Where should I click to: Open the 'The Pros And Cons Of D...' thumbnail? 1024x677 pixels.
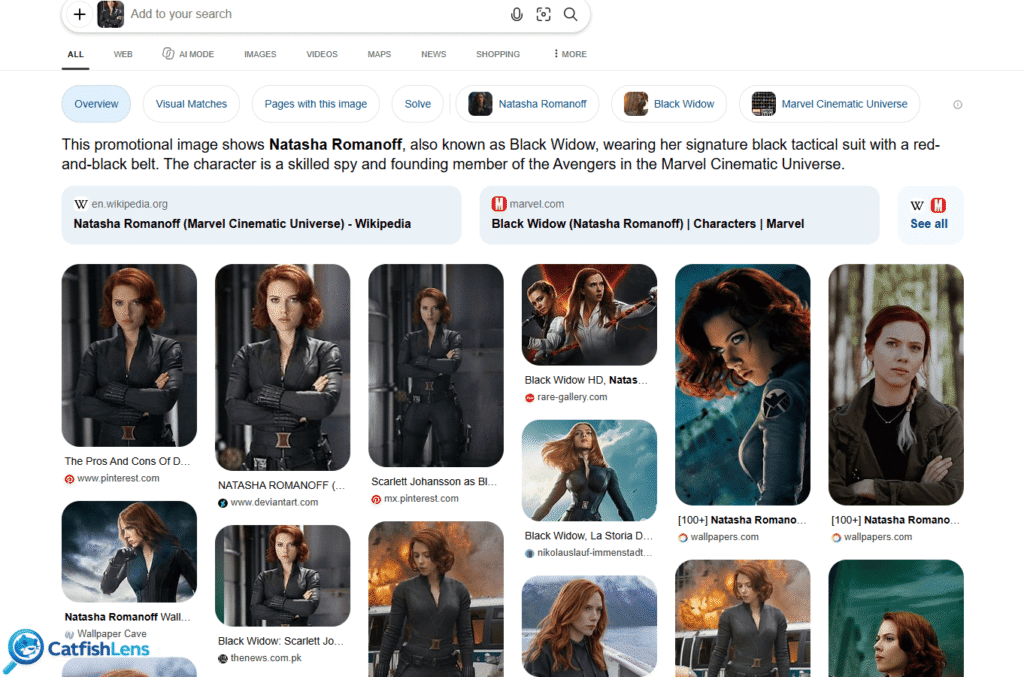point(129,355)
